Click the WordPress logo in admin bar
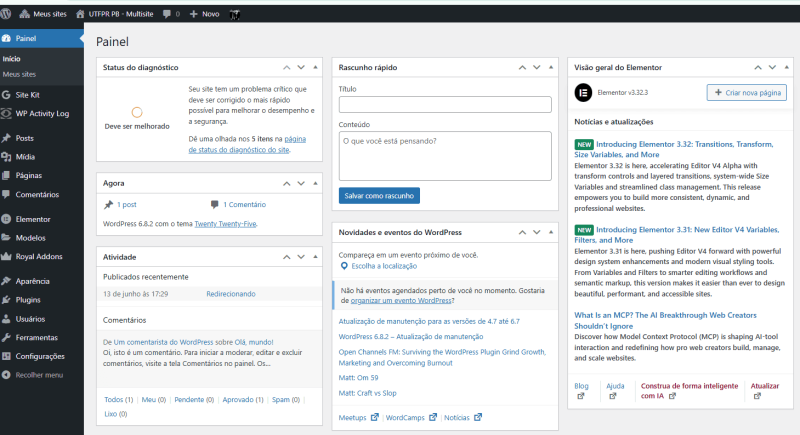800x435 pixels. click(10, 14)
